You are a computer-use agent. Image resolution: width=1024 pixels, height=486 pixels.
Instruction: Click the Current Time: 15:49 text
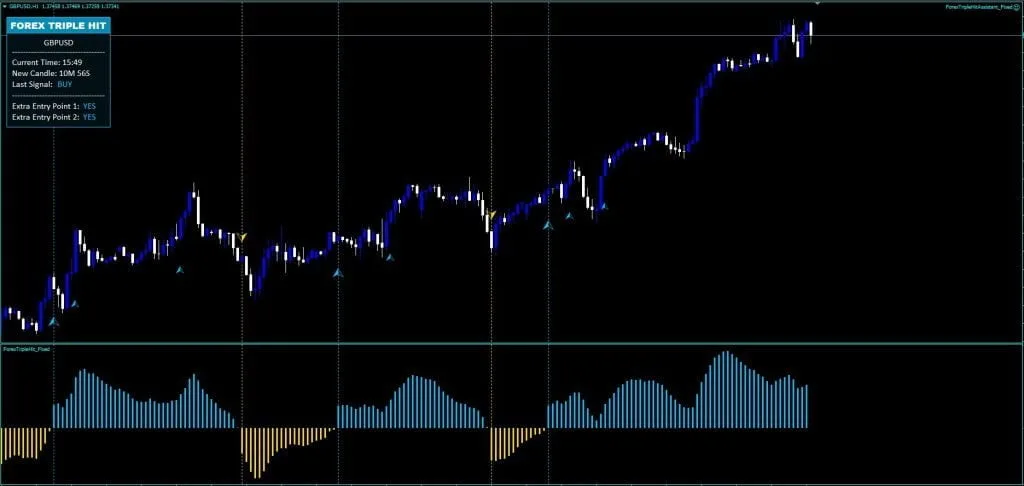(47, 62)
